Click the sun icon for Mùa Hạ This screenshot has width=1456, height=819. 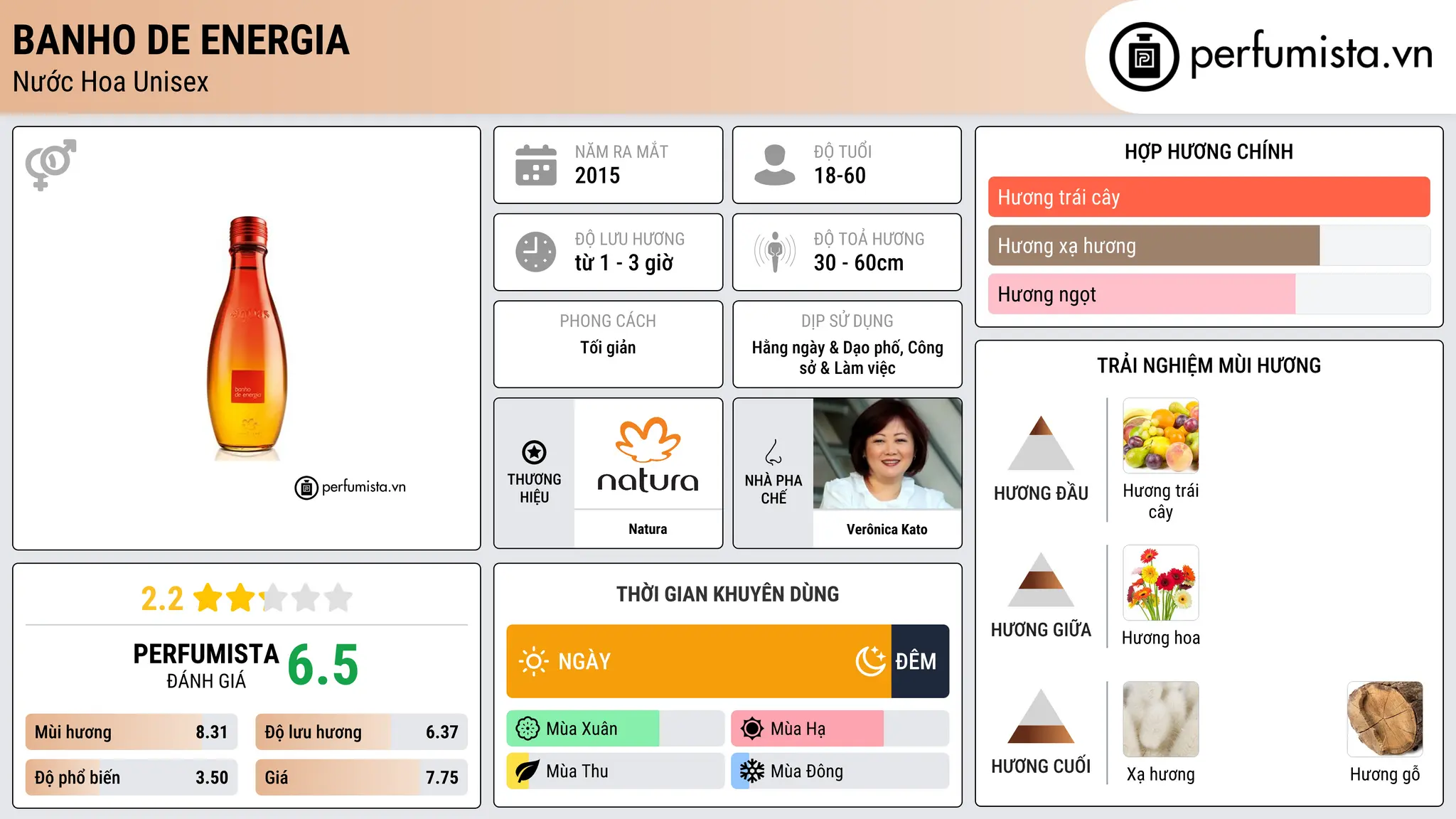pos(751,729)
